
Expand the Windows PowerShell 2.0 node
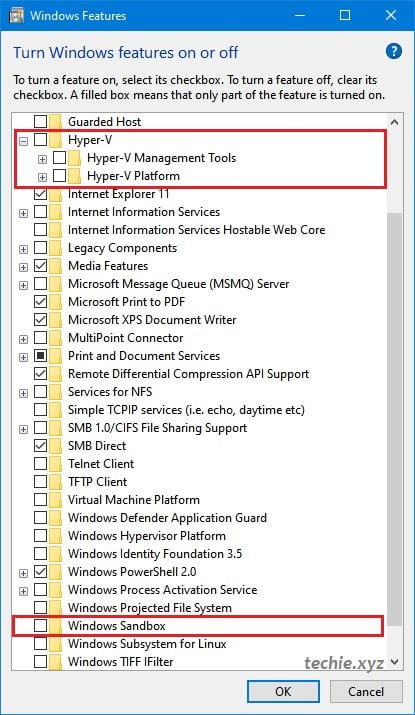click(x=23, y=573)
